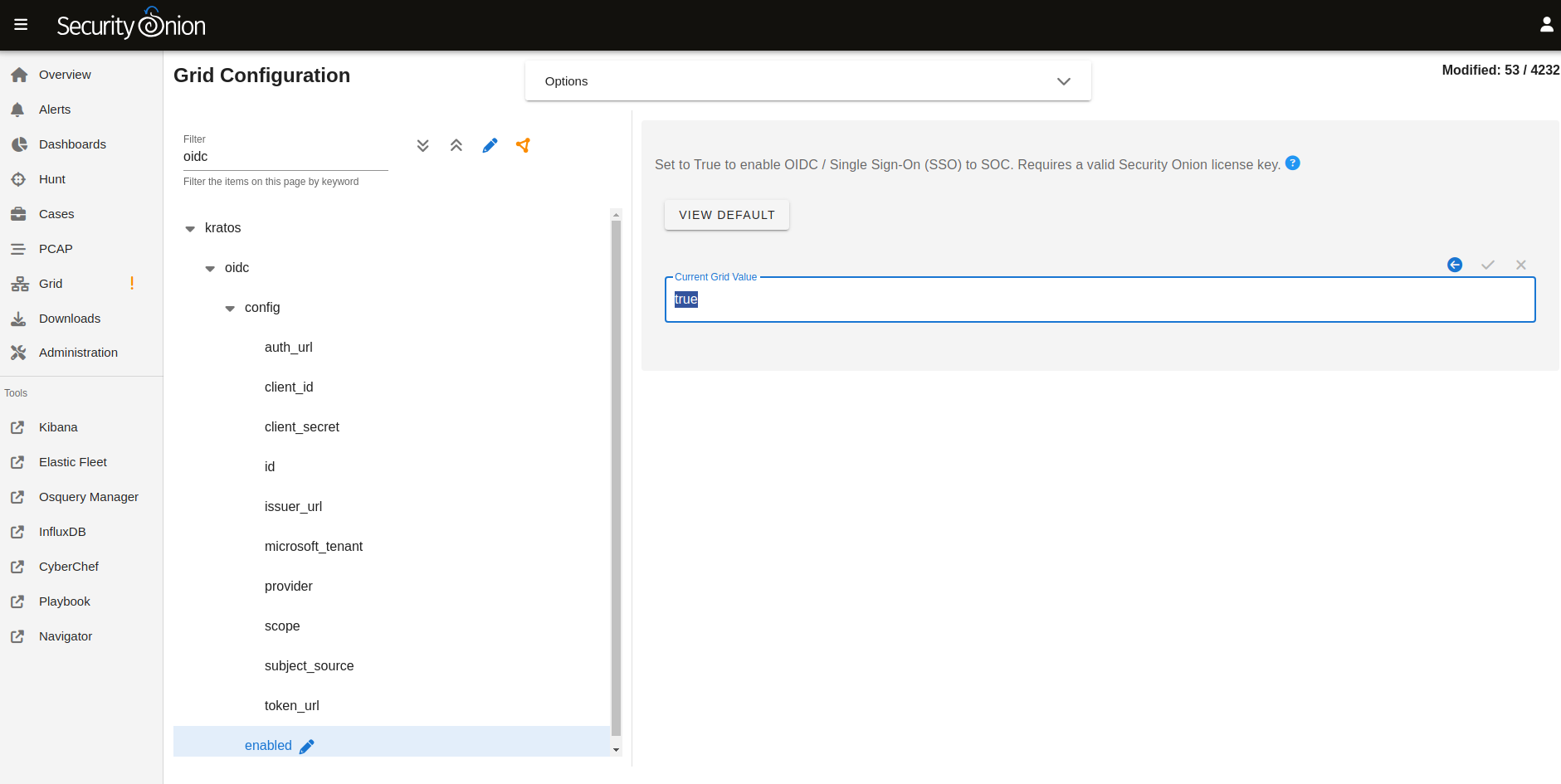Image resolution: width=1561 pixels, height=784 pixels.
Task: Click the collapse all settings icon
Action: 456,146
